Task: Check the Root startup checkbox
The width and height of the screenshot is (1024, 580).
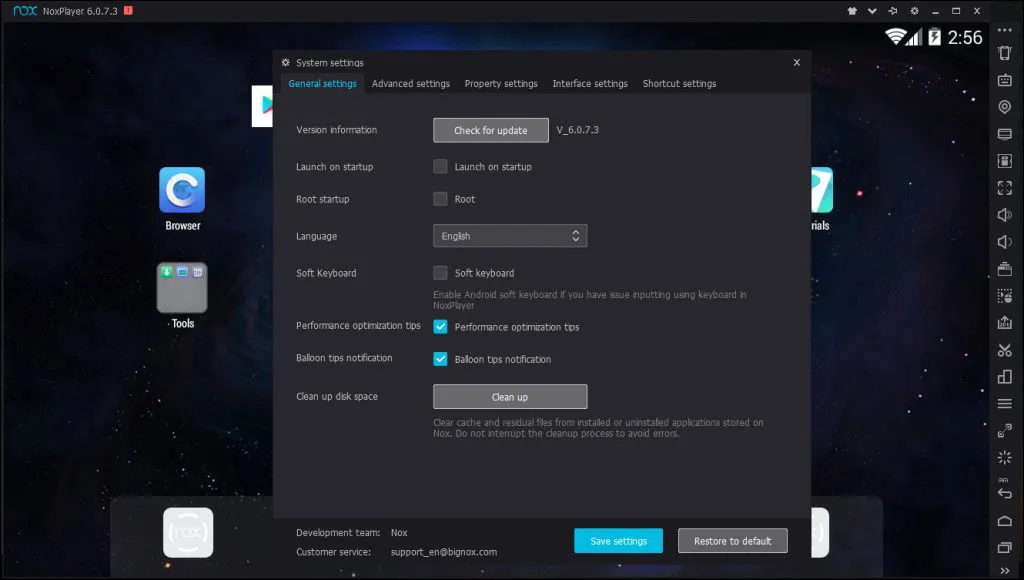Action: 440,199
